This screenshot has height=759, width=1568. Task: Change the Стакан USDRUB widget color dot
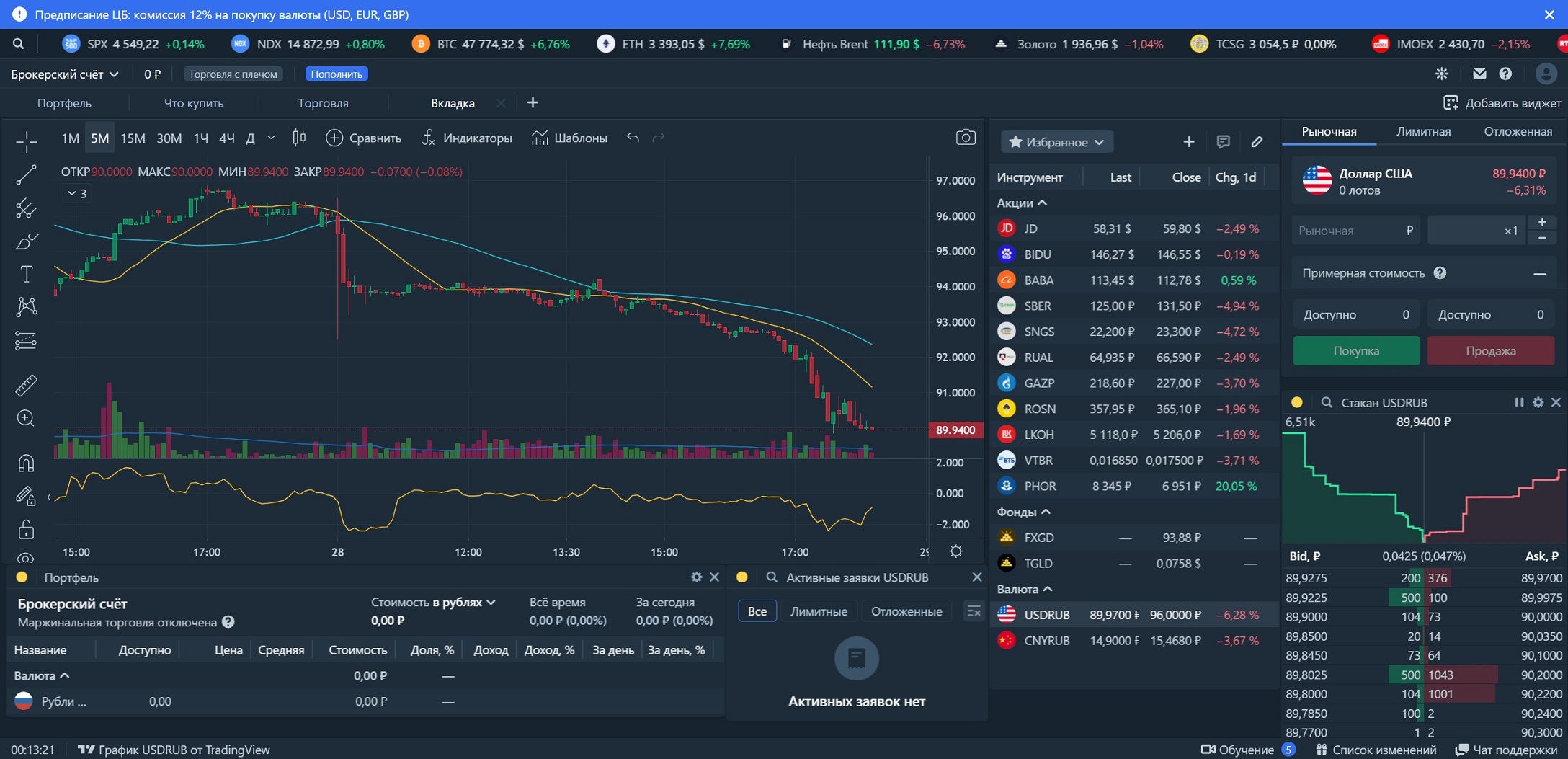(x=1297, y=402)
